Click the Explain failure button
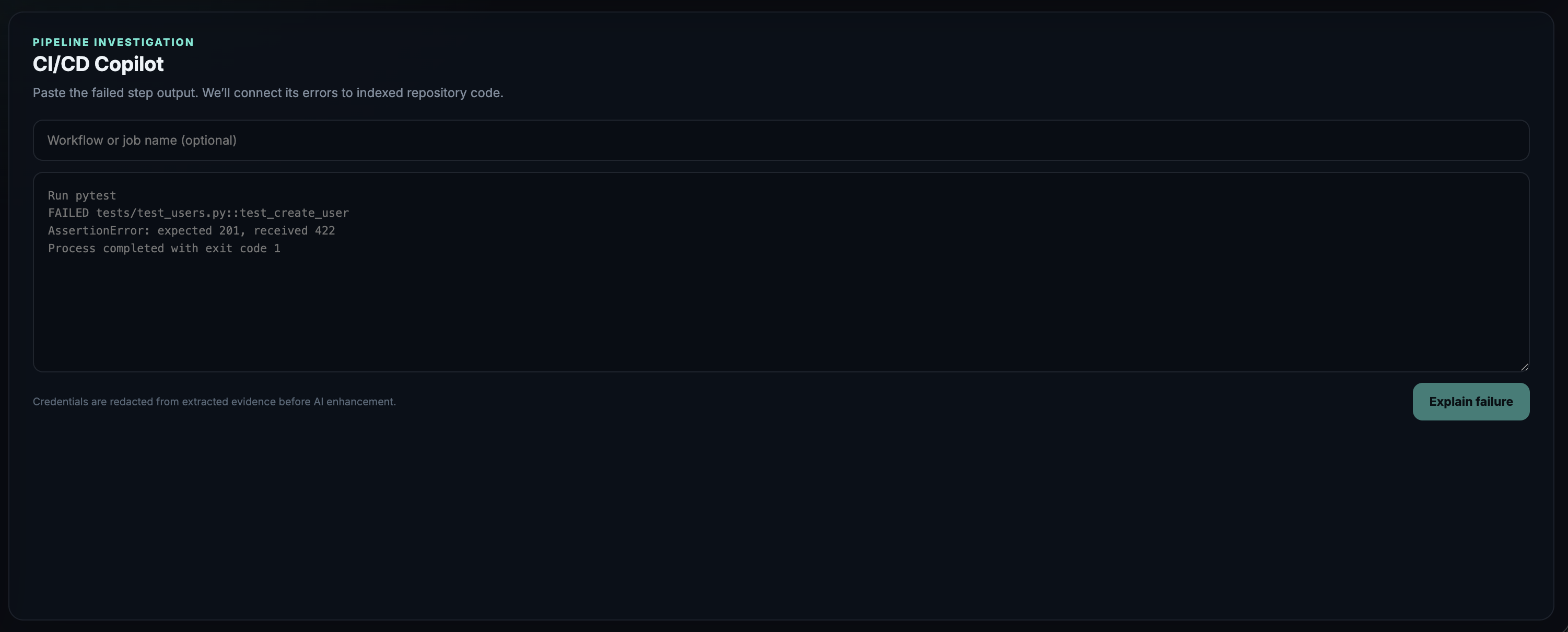Image resolution: width=1568 pixels, height=632 pixels. pos(1471,401)
